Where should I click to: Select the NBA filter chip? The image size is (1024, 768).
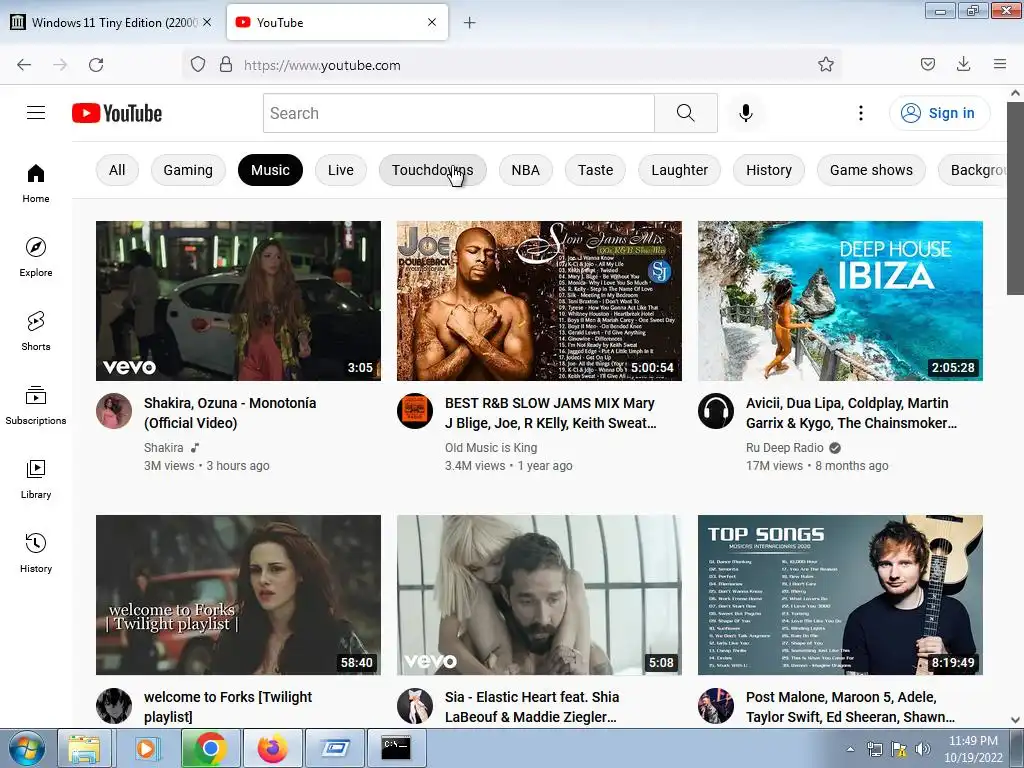526,170
